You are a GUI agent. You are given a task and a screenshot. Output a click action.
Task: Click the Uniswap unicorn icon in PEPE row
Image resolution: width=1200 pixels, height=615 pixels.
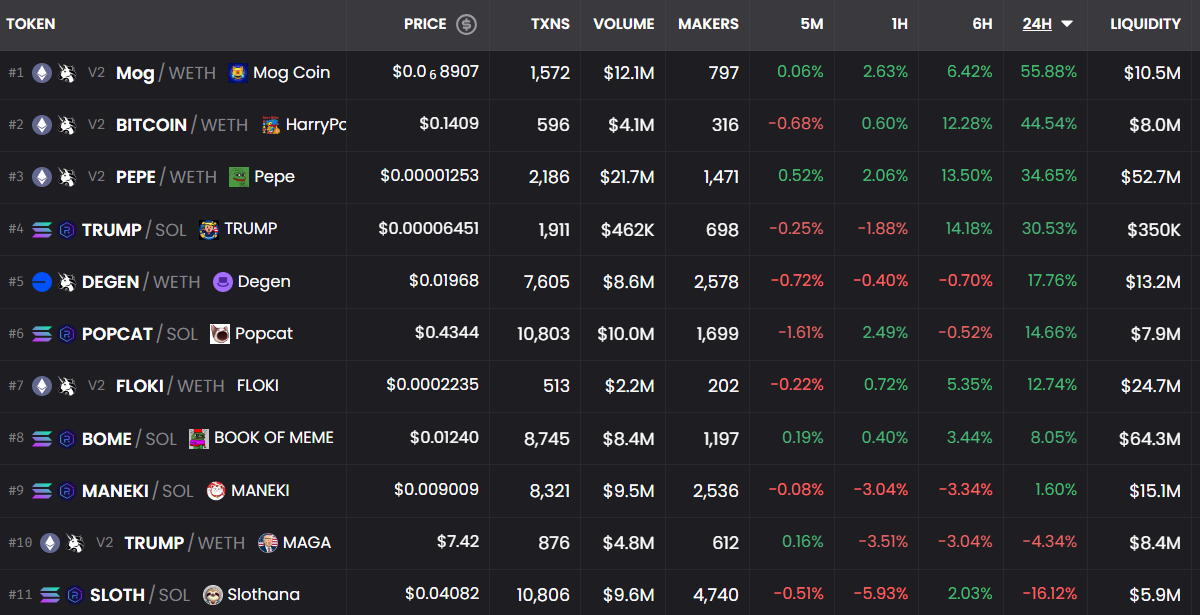pyautogui.click(x=67, y=177)
